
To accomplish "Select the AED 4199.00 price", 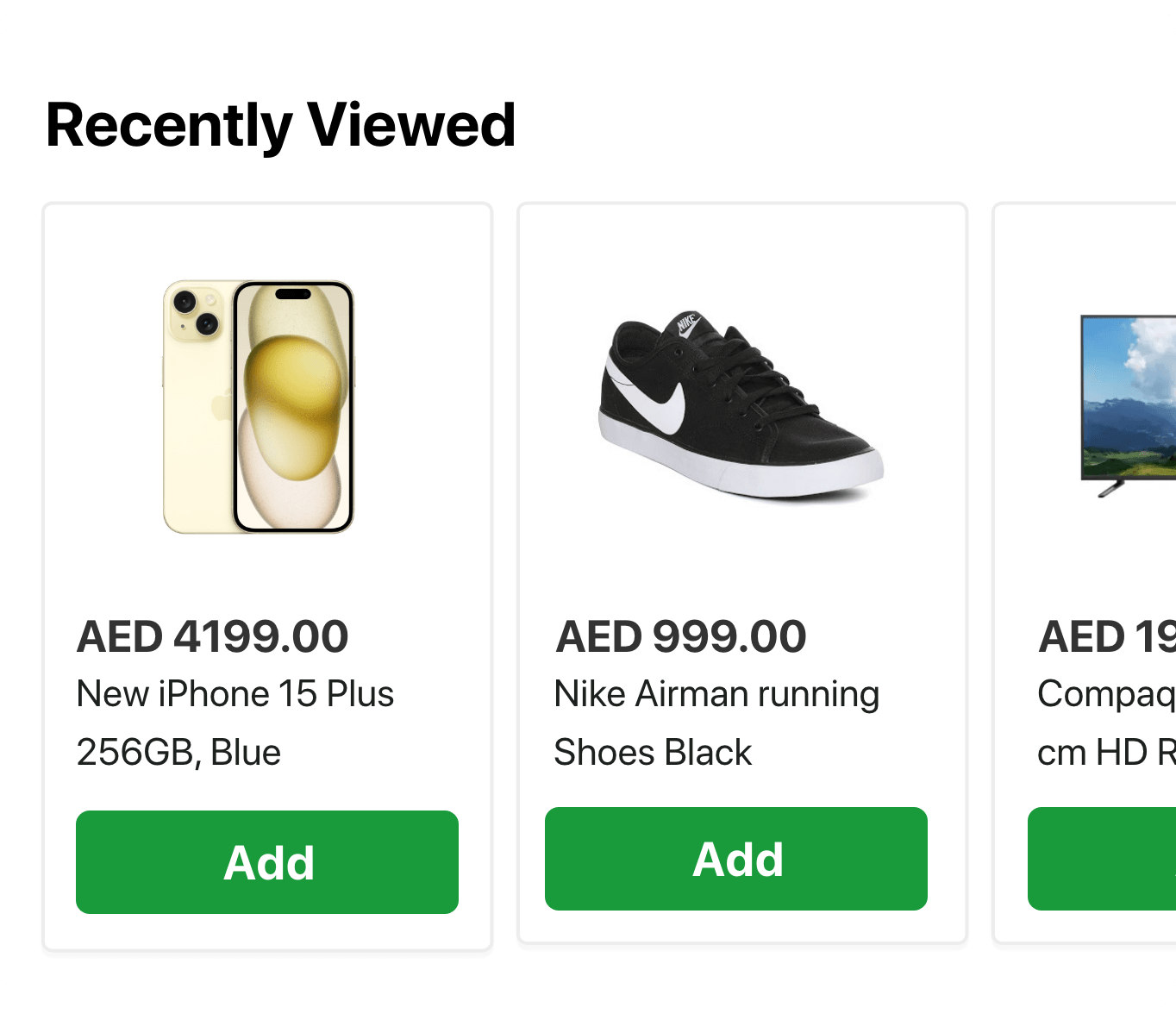I will pyautogui.click(x=212, y=636).
